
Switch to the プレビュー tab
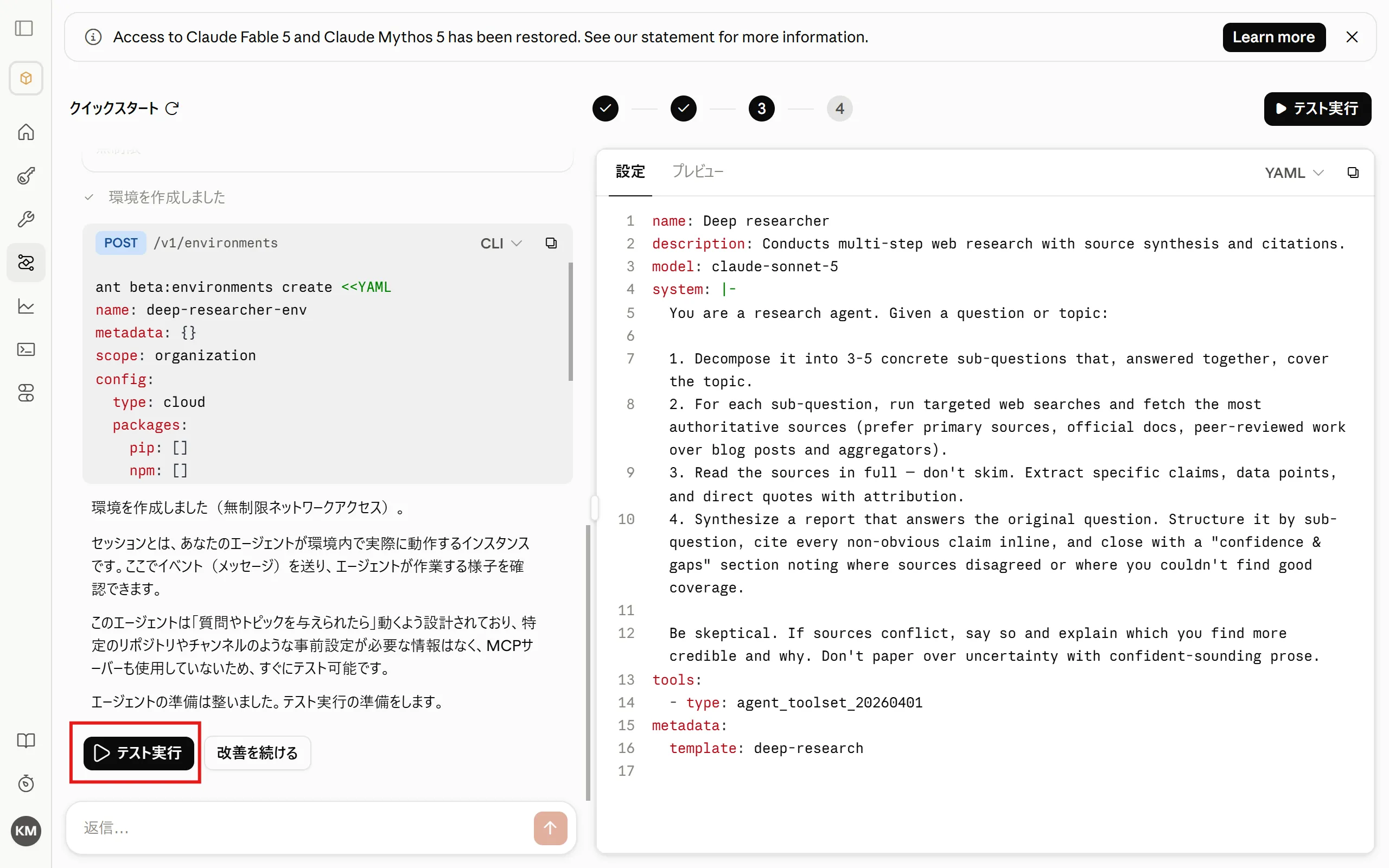click(697, 171)
